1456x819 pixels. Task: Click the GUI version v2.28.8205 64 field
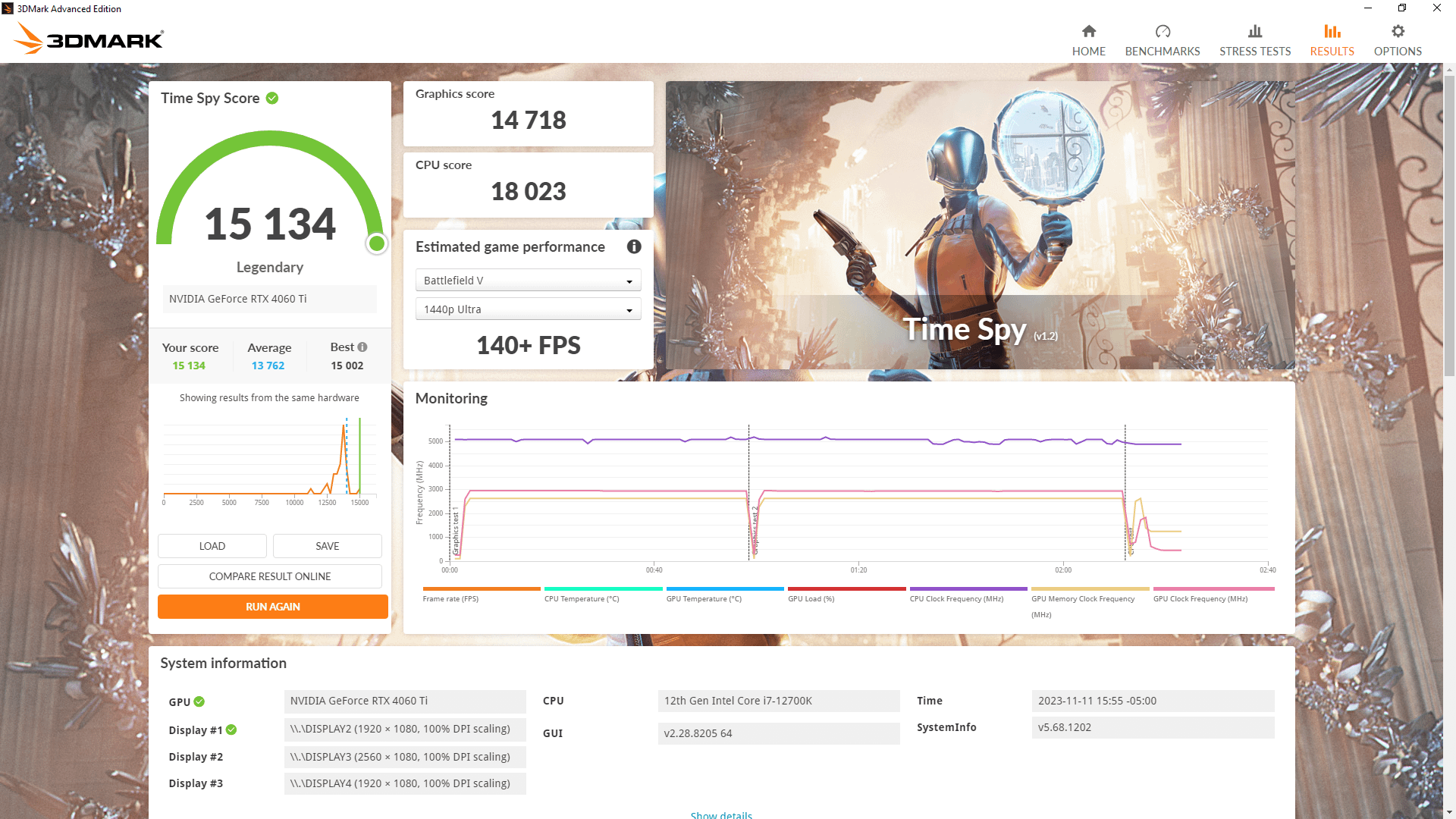(779, 733)
